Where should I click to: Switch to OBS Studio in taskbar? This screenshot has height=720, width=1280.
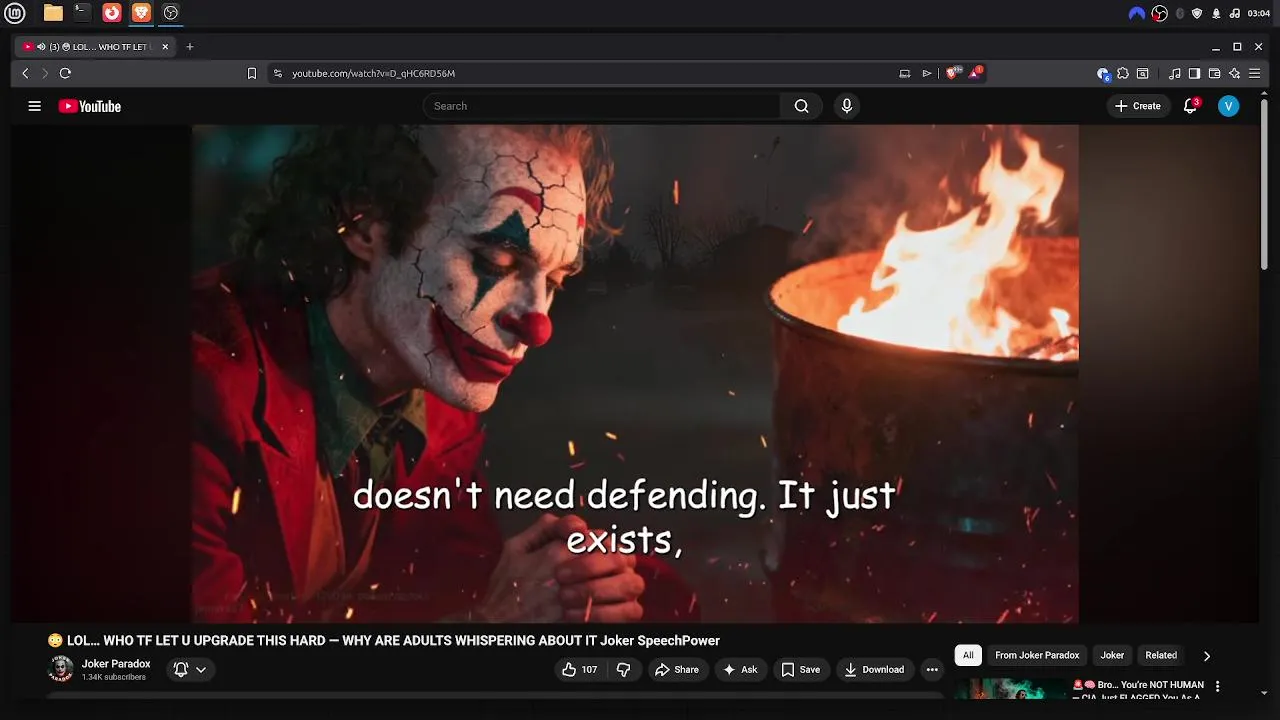(x=171, y=13)
